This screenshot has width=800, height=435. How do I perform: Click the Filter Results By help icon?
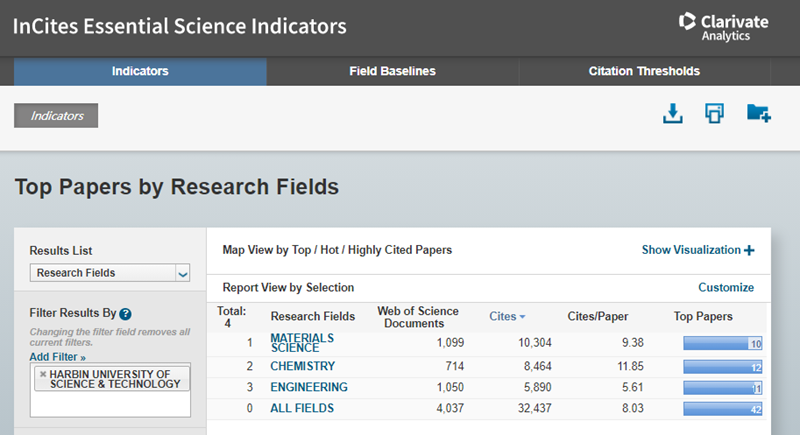[x=126, y=314]
